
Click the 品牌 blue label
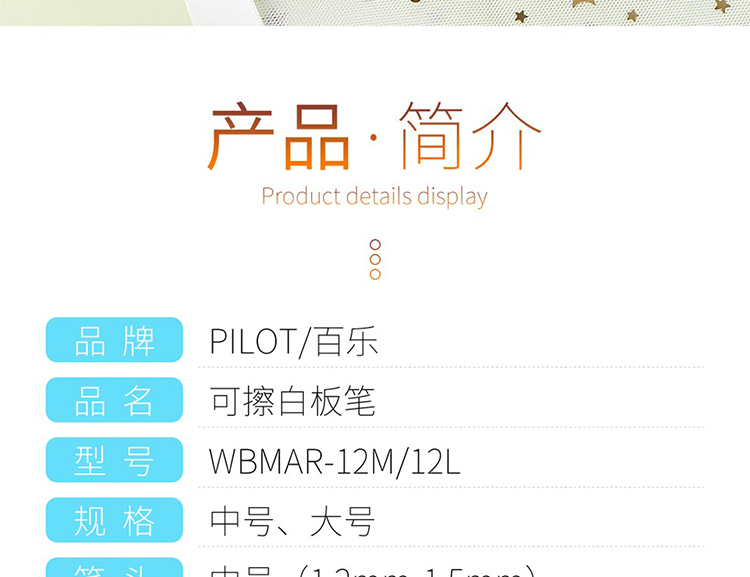114,340
